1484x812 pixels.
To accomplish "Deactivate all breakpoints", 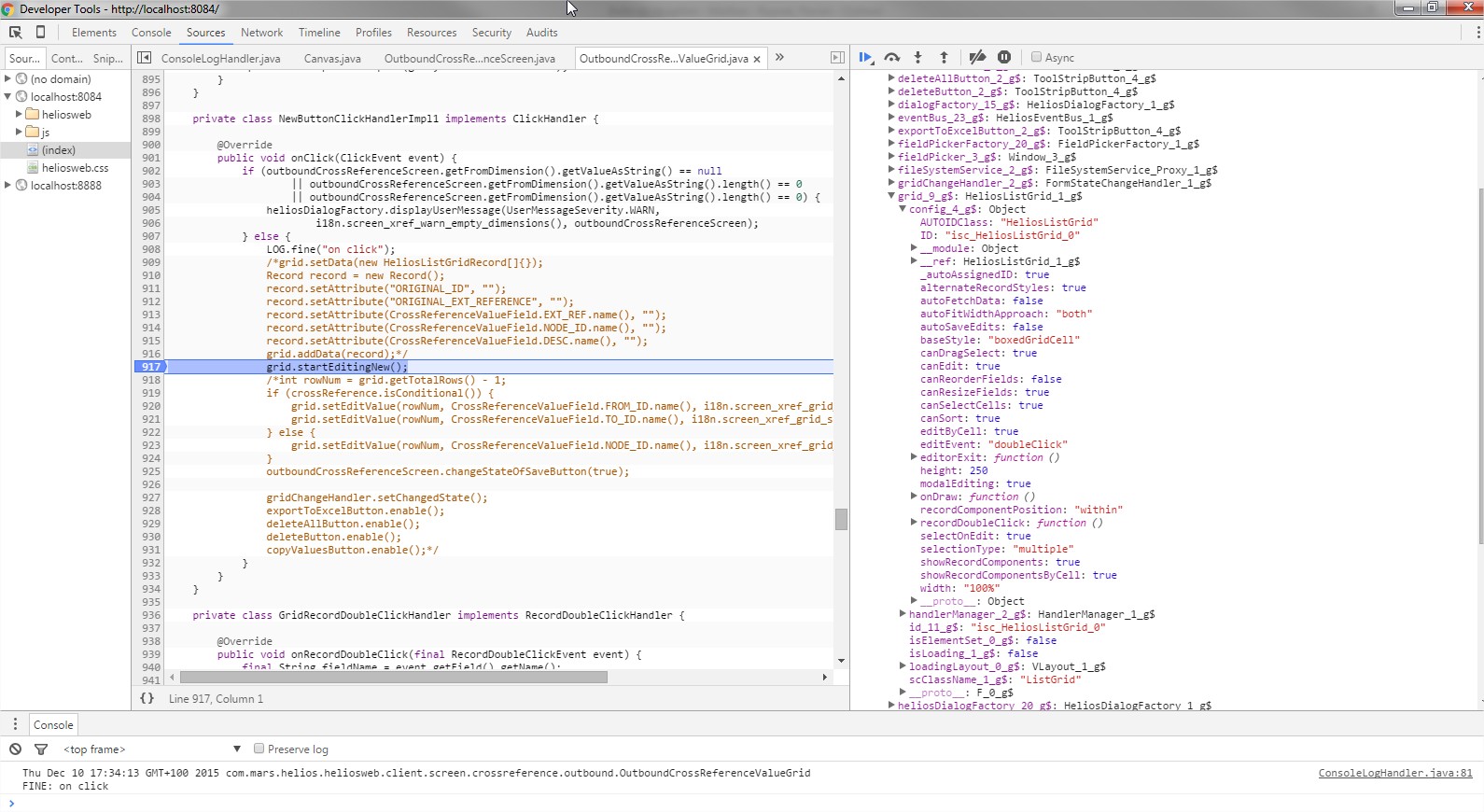I will click(x=977, y=58).
